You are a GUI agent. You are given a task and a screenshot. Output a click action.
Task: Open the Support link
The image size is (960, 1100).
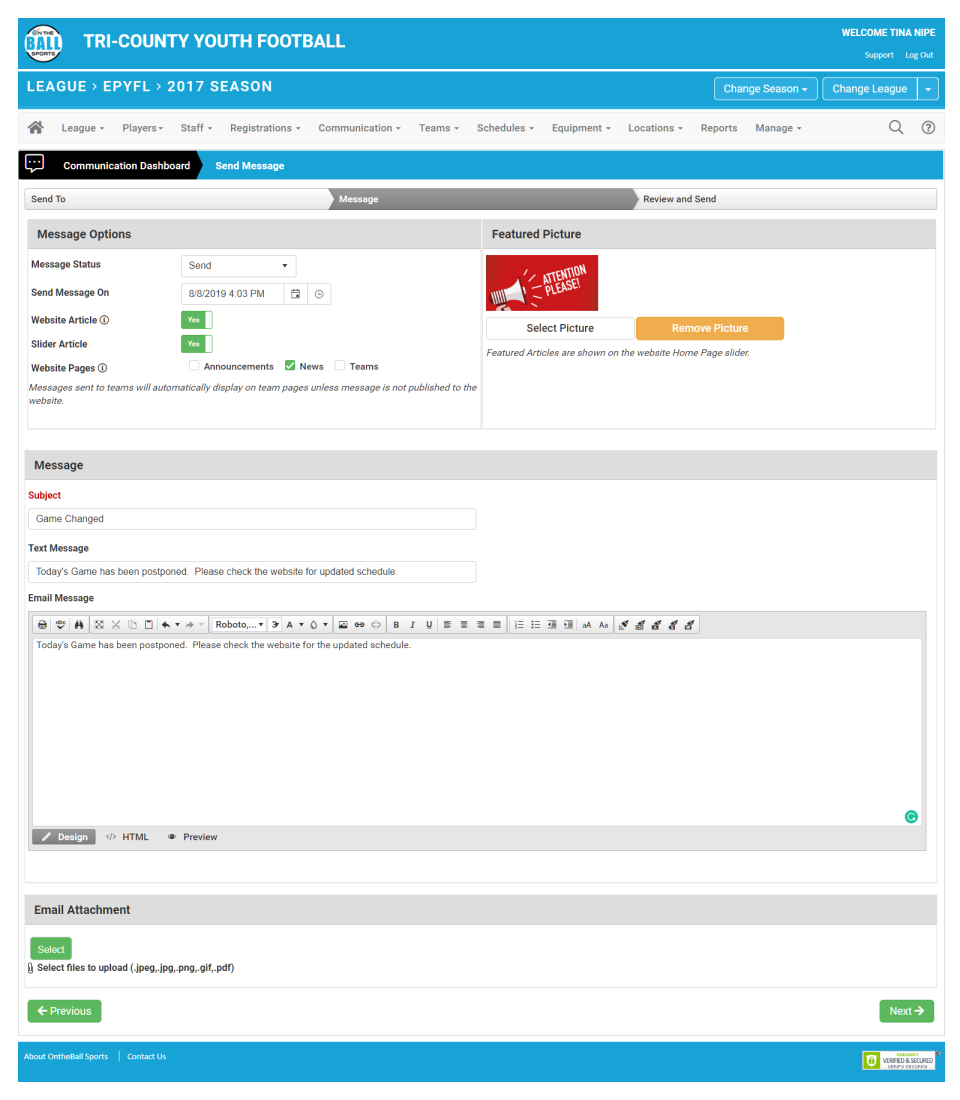[x=879, y=55]
